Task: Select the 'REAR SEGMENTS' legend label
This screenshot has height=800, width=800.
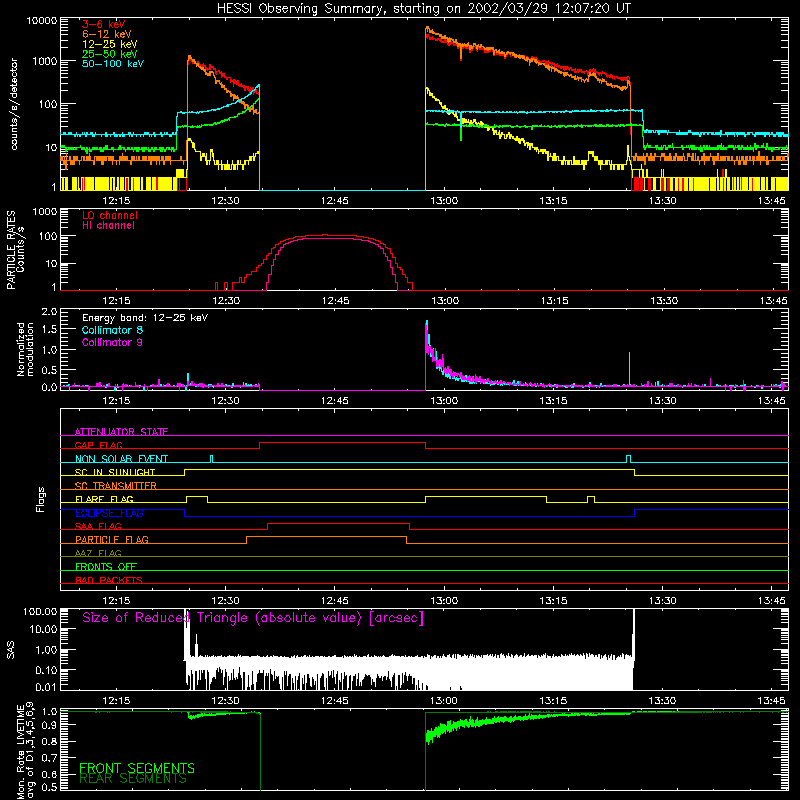Action: click(x=133, y=779)
